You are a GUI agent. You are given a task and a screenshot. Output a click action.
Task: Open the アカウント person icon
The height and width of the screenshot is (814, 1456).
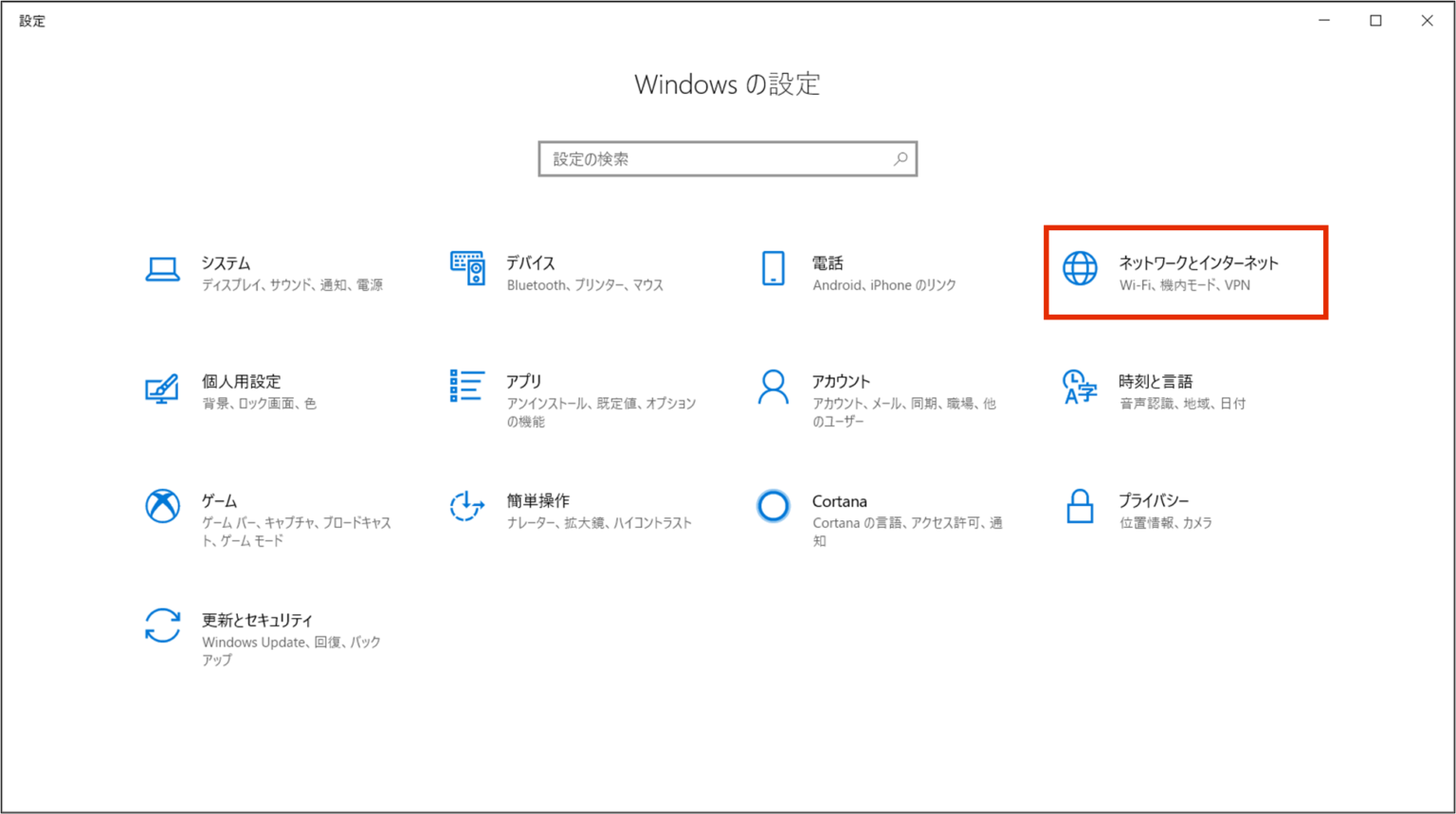(x=773, y=388)
